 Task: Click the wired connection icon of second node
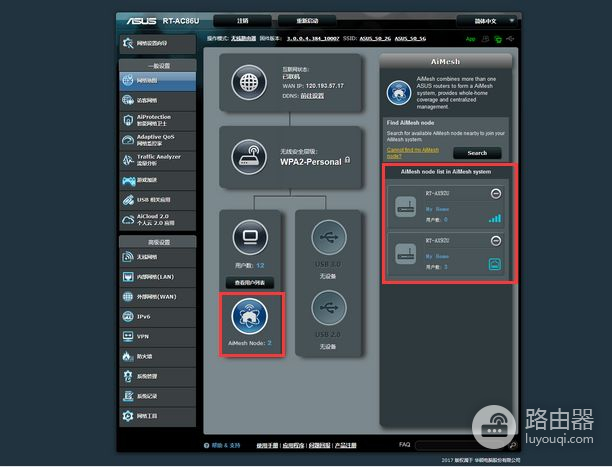495,264
